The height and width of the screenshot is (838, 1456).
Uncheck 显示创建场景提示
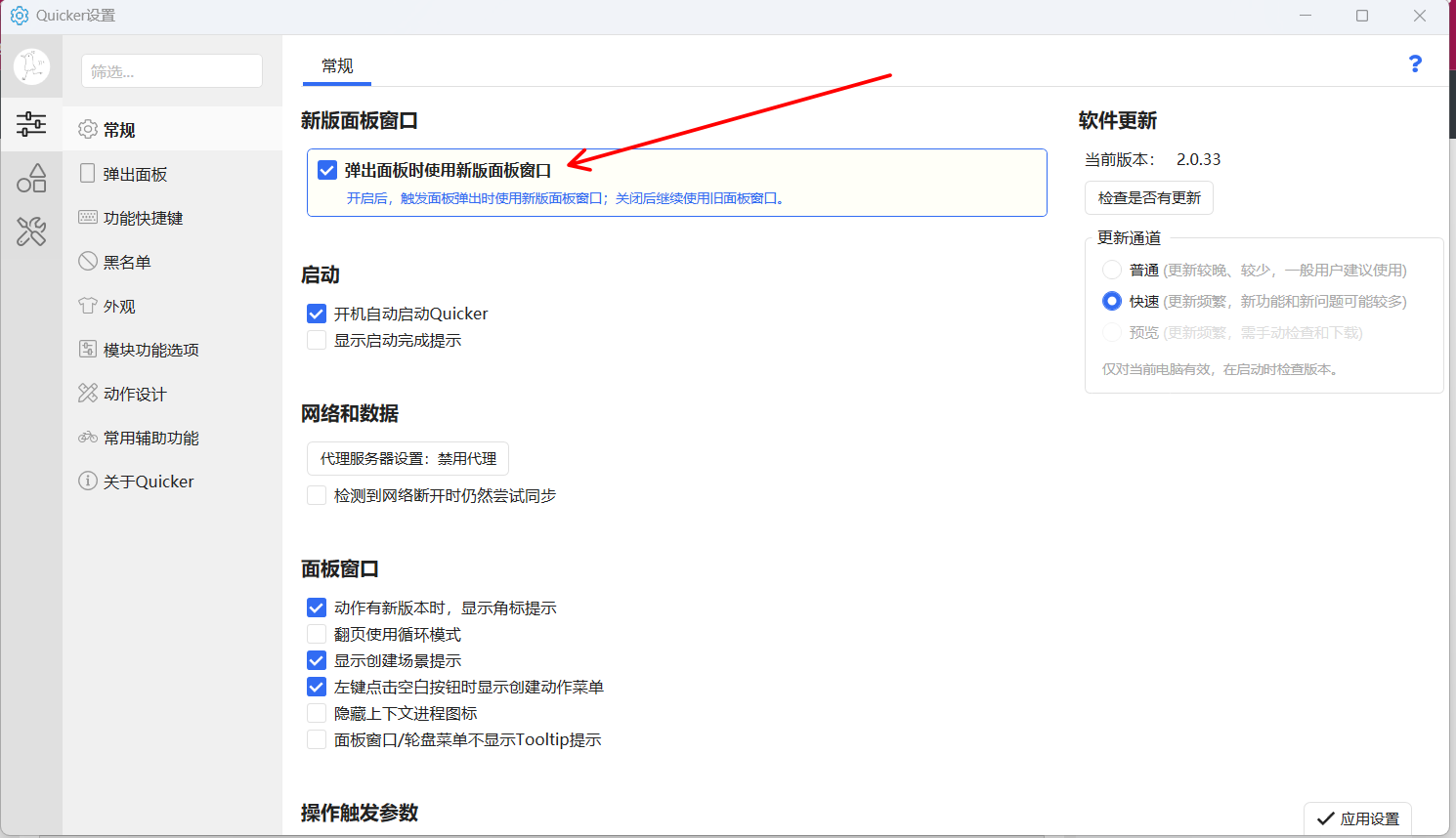pos(317,660)
